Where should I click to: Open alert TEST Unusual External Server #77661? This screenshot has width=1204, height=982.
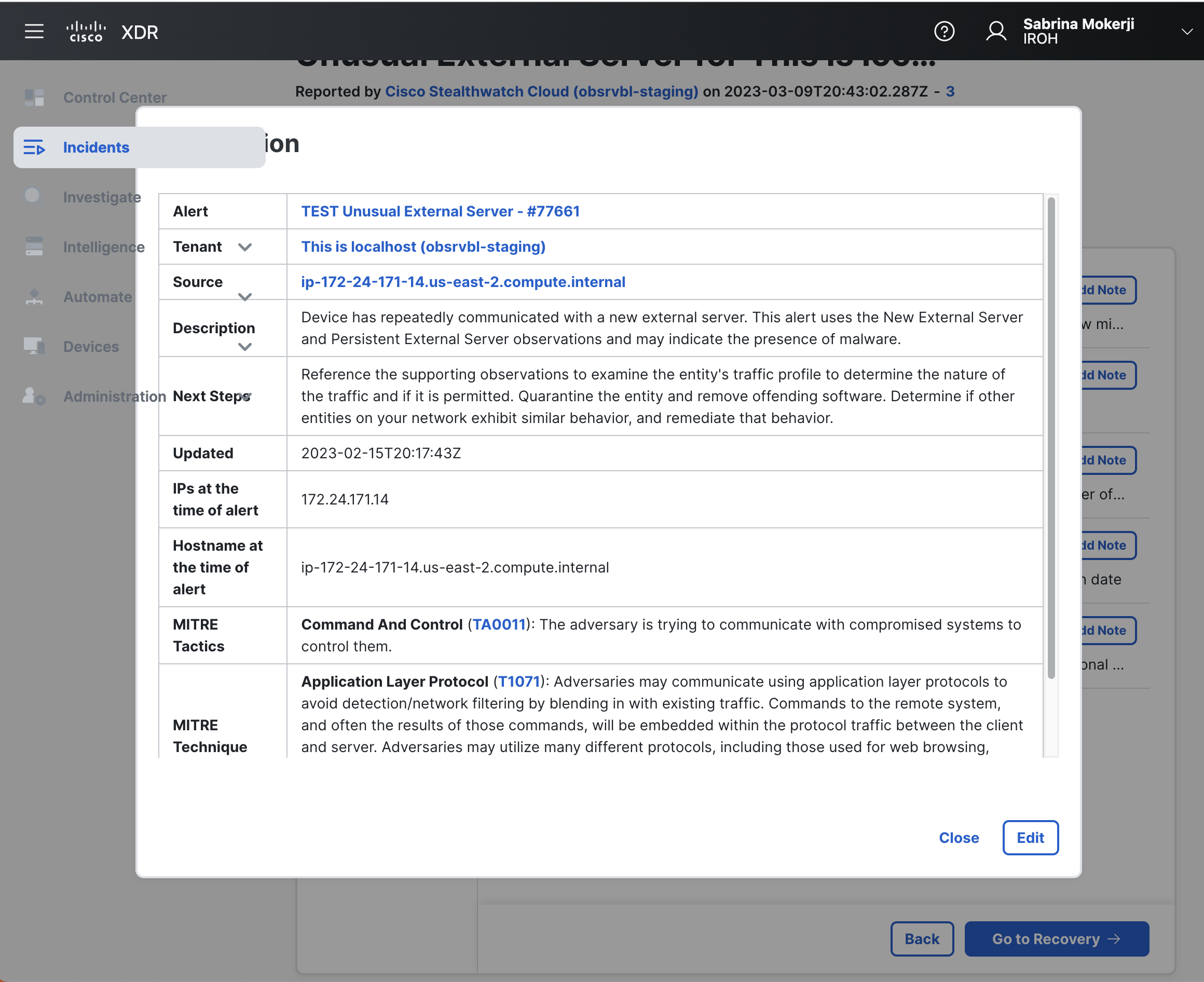pos(440,211)
